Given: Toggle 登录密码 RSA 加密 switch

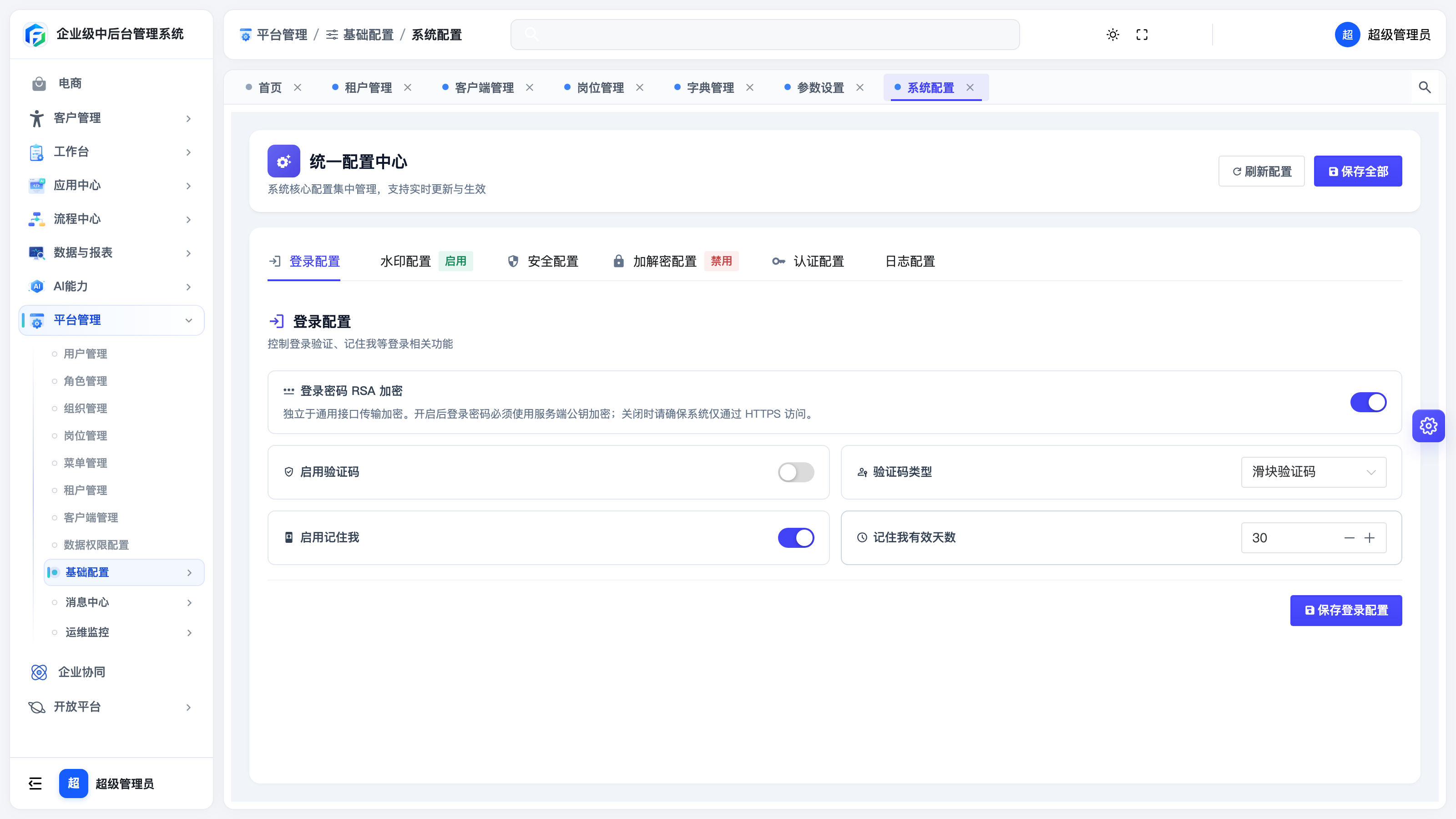Looking at the screenshot, I should (1368, 402).
